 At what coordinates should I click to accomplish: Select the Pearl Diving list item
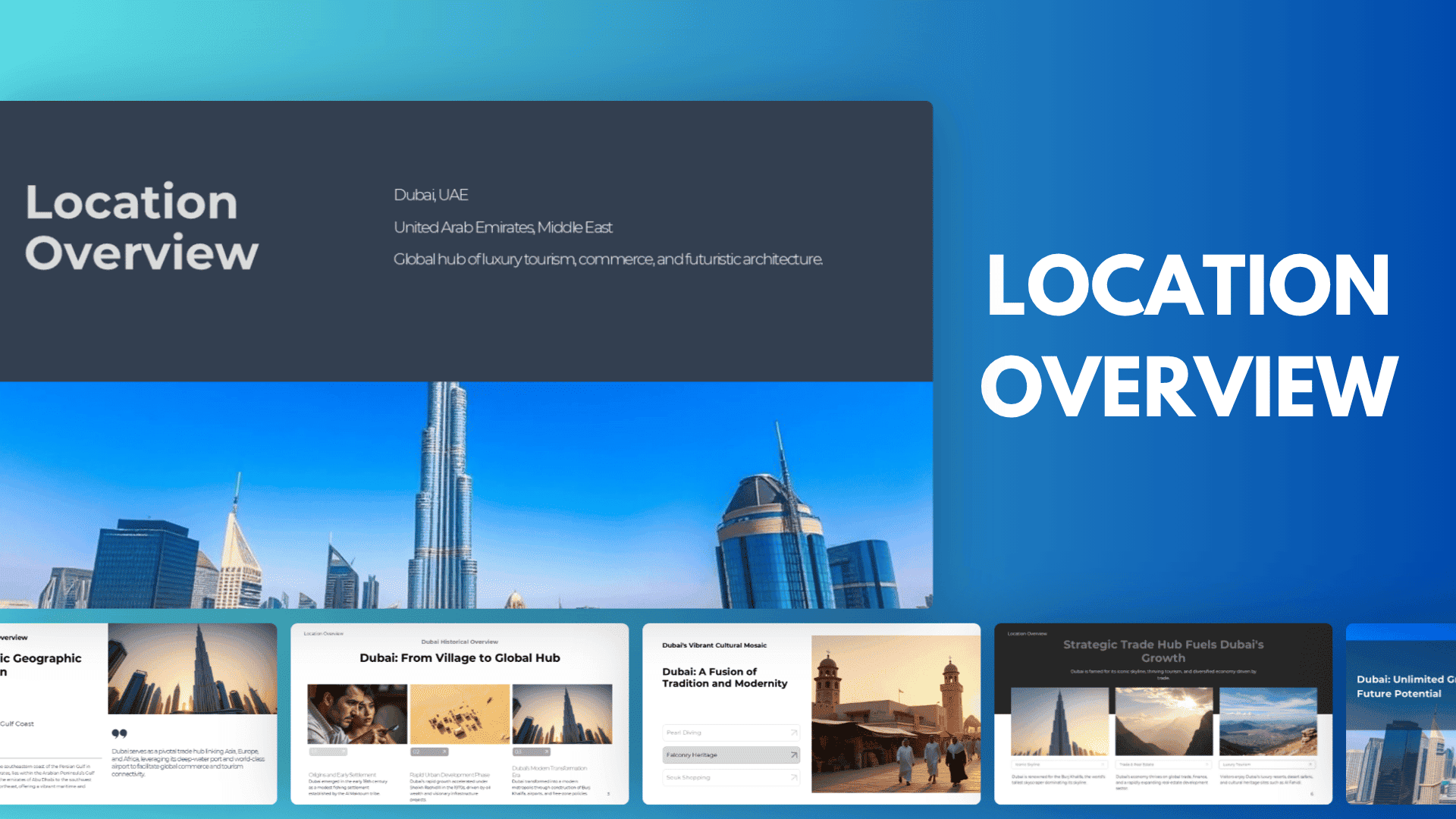[x=731, y=733]
